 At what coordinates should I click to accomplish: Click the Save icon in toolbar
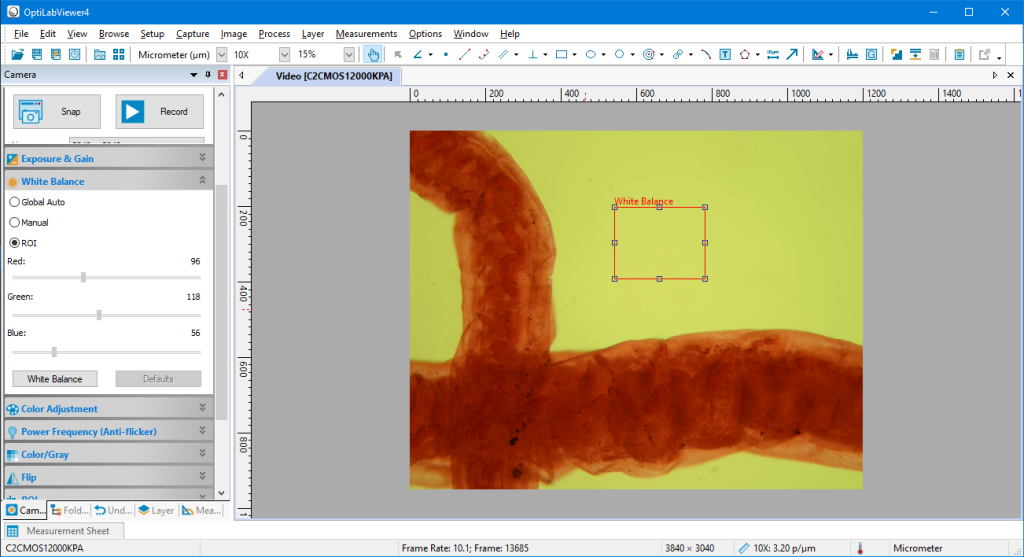tap(37, 54)
